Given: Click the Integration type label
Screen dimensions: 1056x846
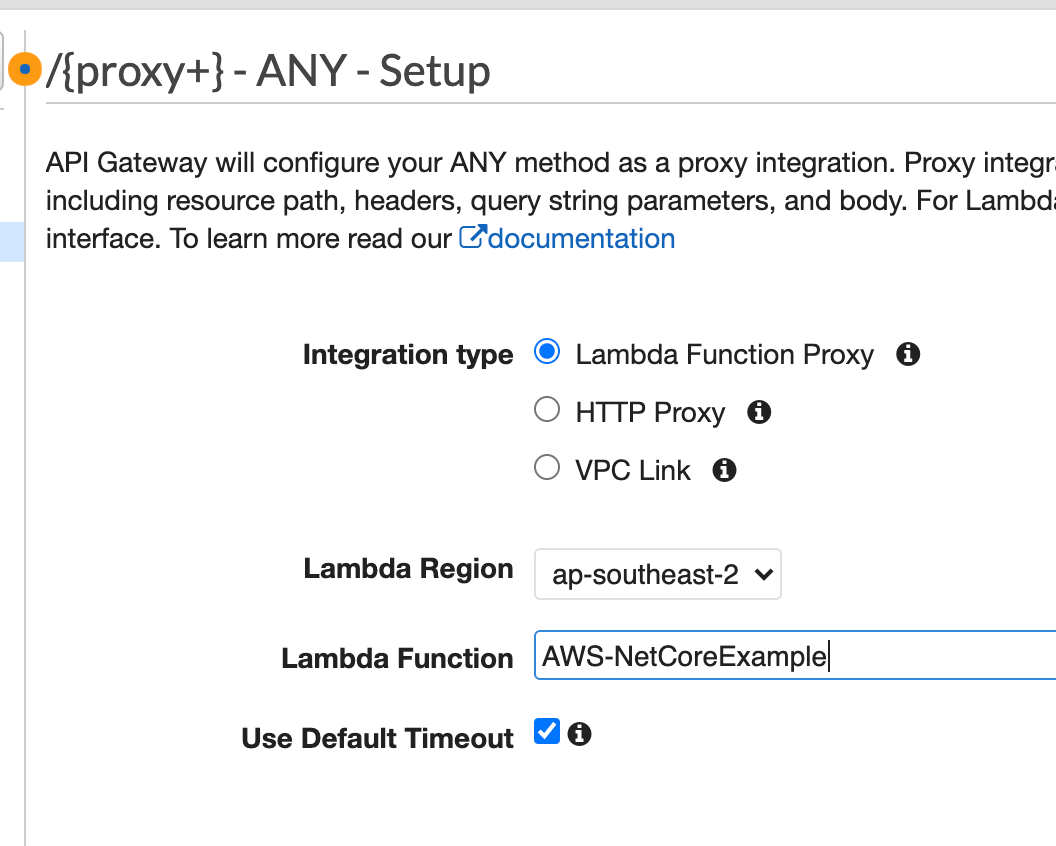Looking at the screenshot, I should tap(408, 354).
